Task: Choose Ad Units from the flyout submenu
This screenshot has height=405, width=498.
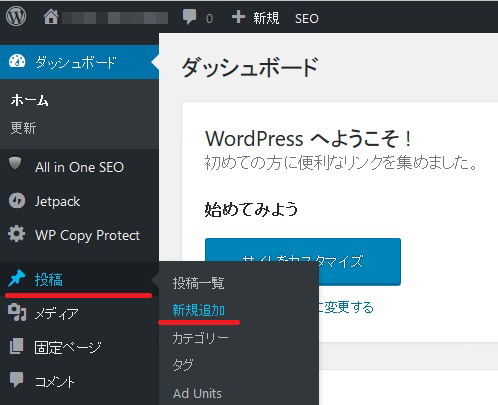Action: (x=197, y=394)
